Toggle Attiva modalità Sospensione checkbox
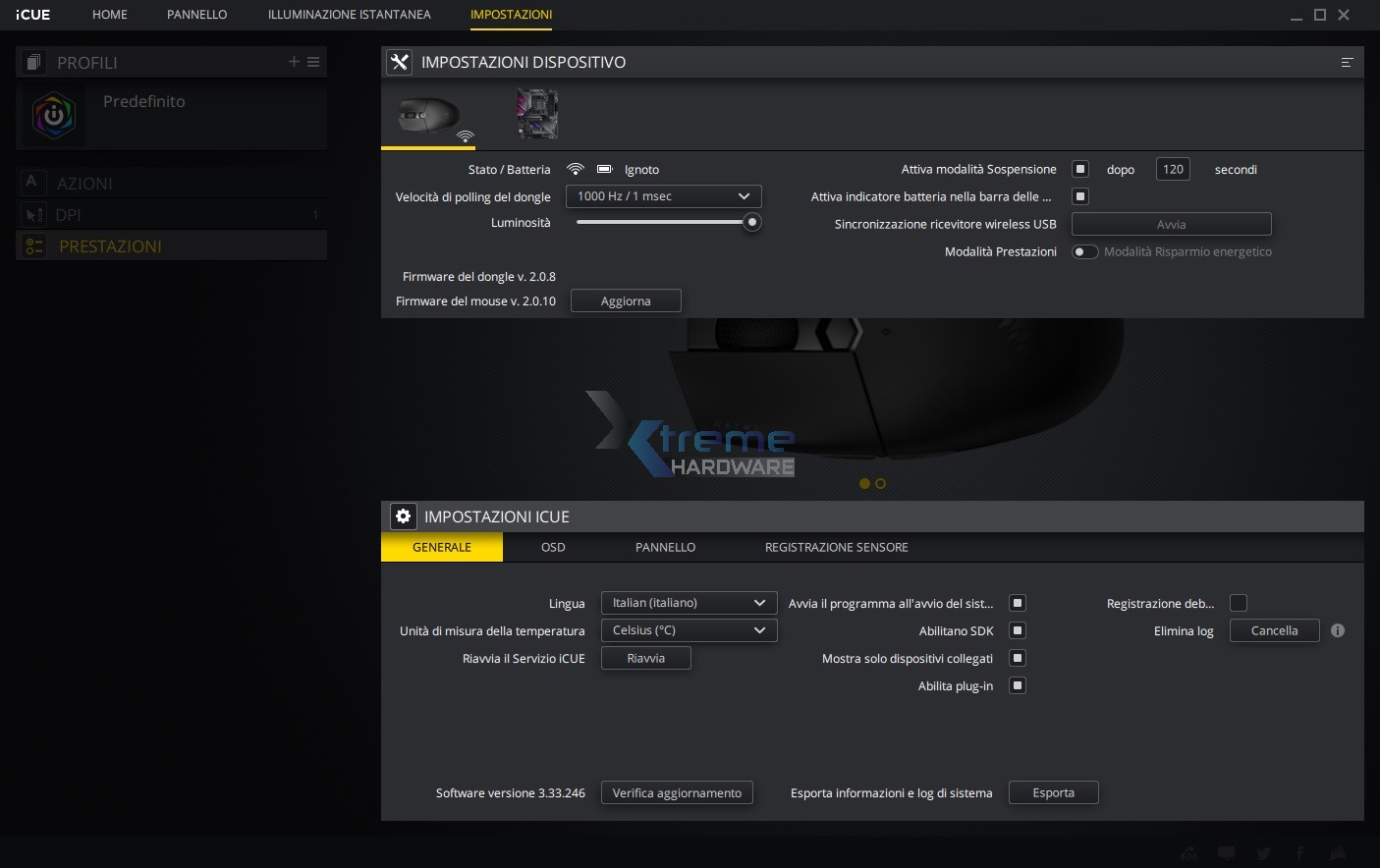The height and width of the screenshot is (868, 1380). pos(1080,169)
